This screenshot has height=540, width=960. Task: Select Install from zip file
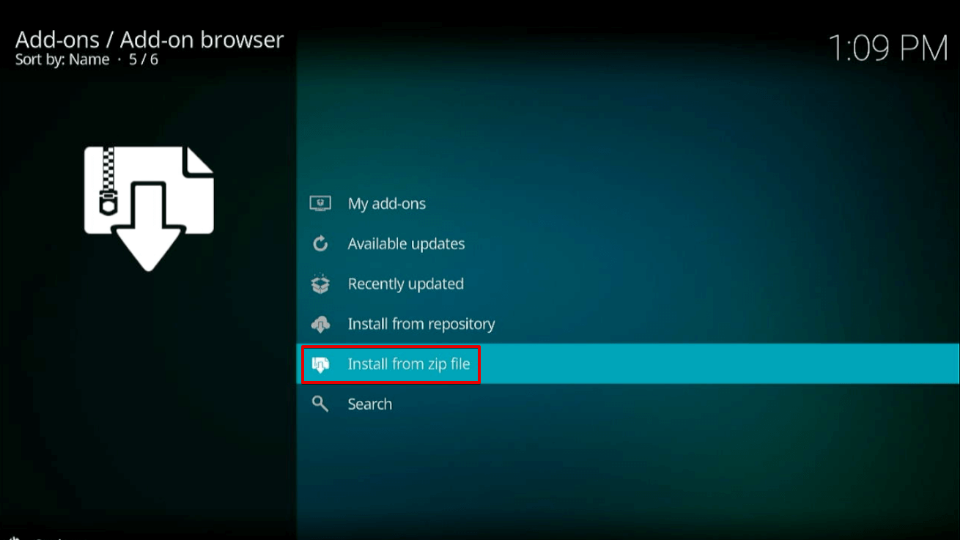click(x=628, y=364)
